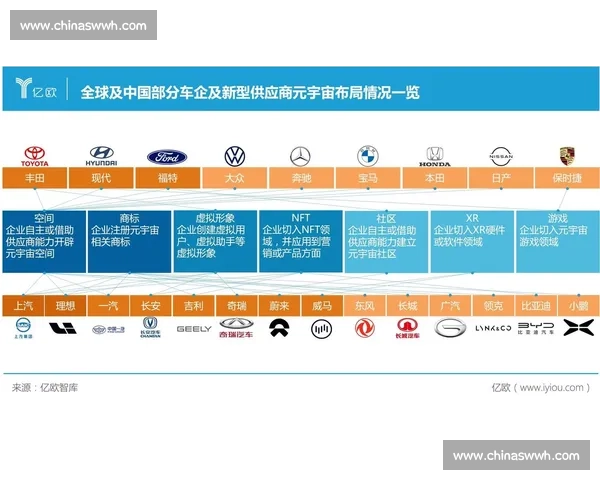The width and height of the screenshot is (600, 480).
Task: Select the 广汽 label
Action: click(450, 305)
